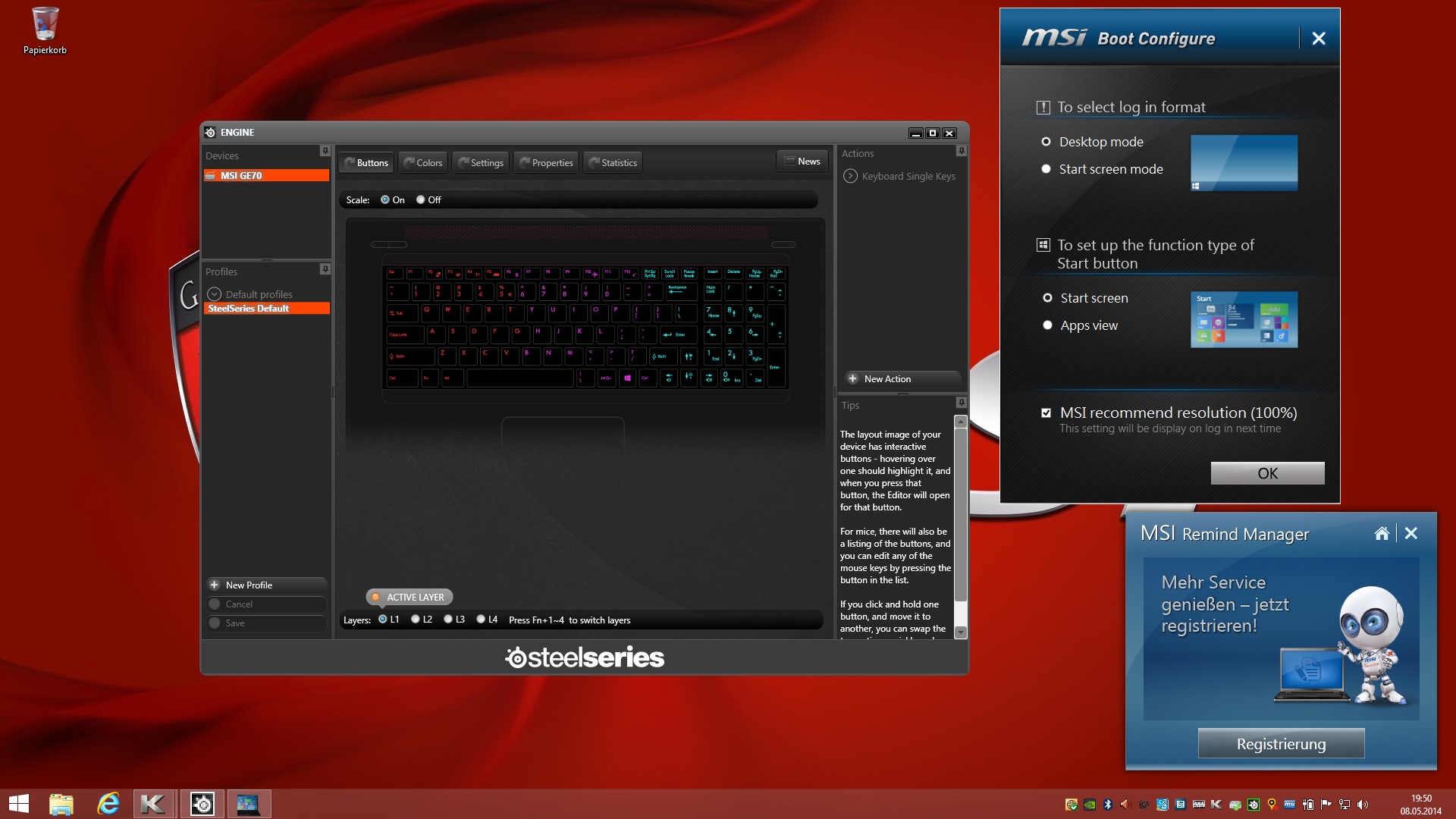Add a New Action
Viewport: 1456px width, 819px height.
[902, 378]
